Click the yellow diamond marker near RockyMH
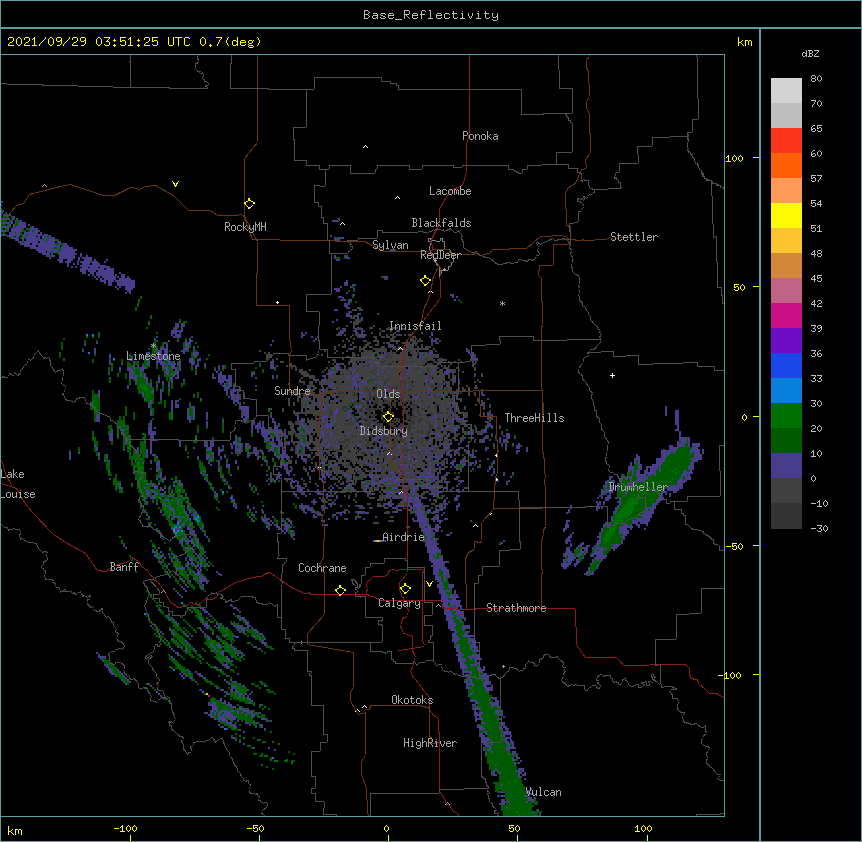Viewport: 862px width, 842px height. 249,204
